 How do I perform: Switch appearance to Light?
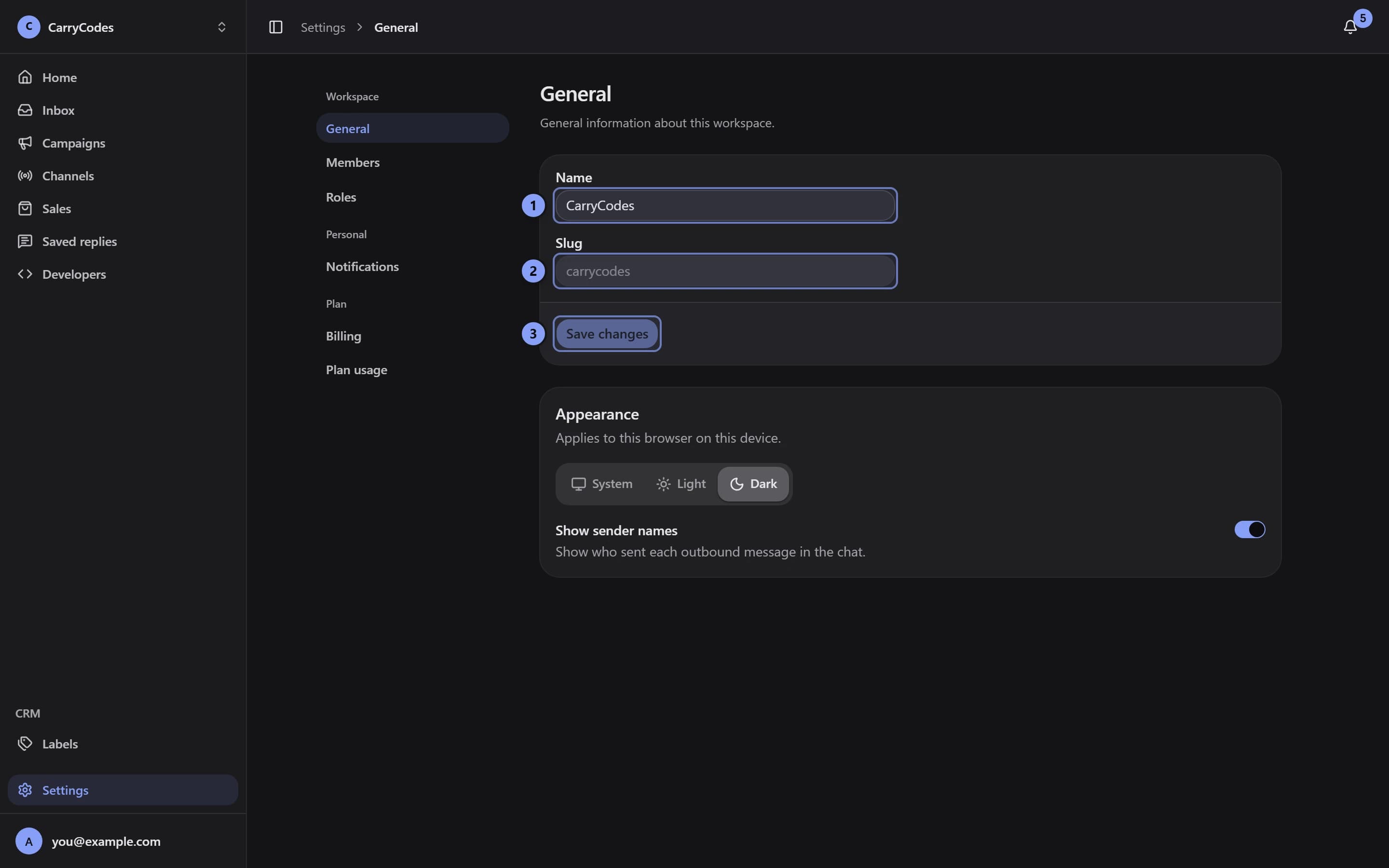[681, 484]
